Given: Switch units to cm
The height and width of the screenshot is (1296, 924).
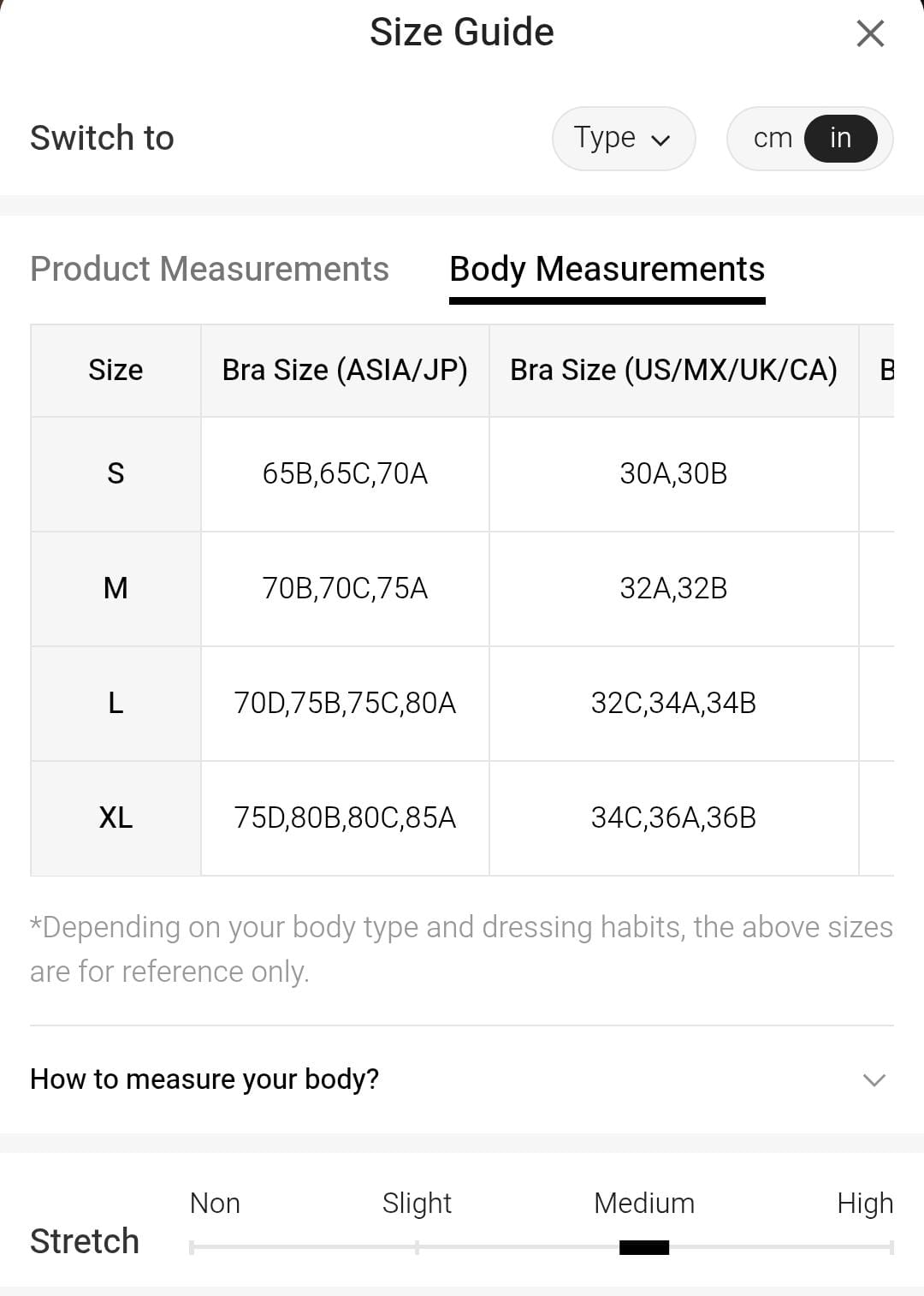Looking at the screenshot, I should [773, 138].
